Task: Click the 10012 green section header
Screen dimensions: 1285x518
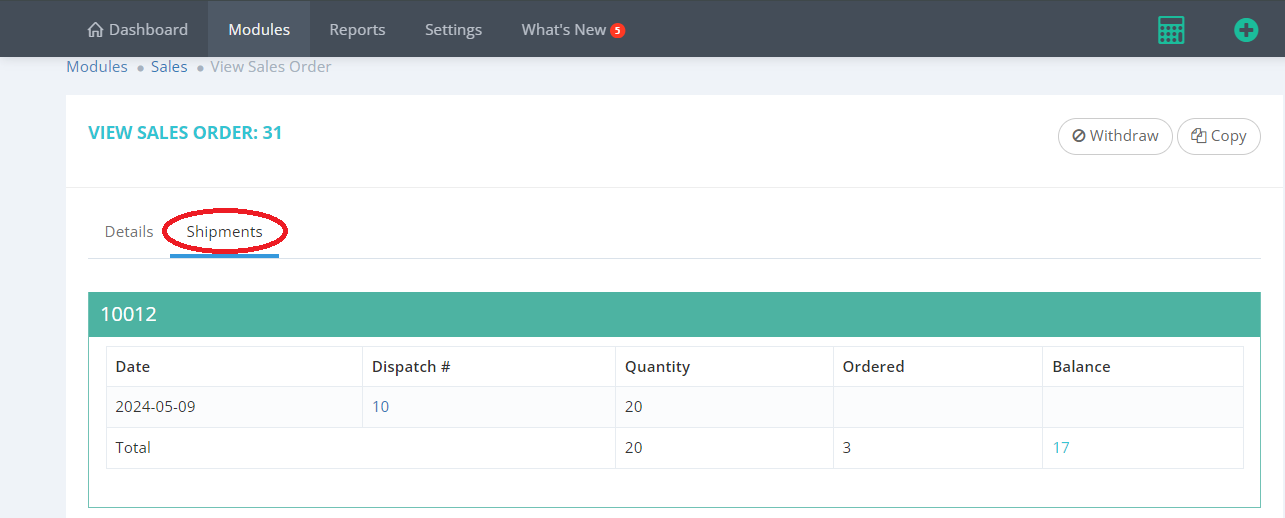Action: tap(674, 314)
